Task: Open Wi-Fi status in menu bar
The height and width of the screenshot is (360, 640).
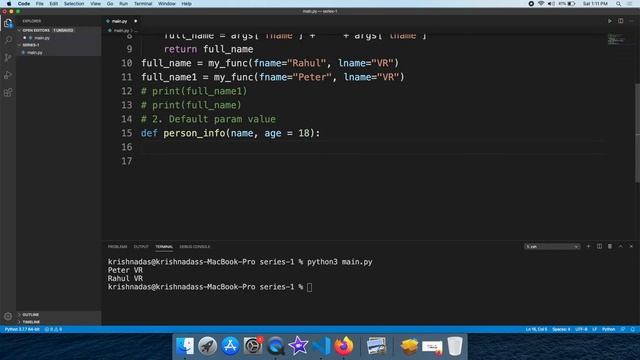Action: 541,4
